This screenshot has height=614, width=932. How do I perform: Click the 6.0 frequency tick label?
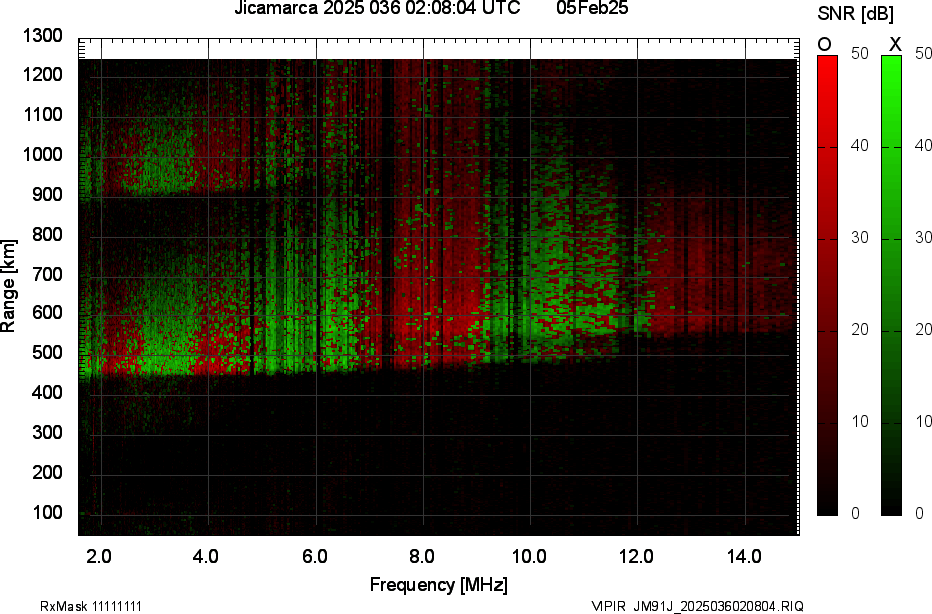314,557
